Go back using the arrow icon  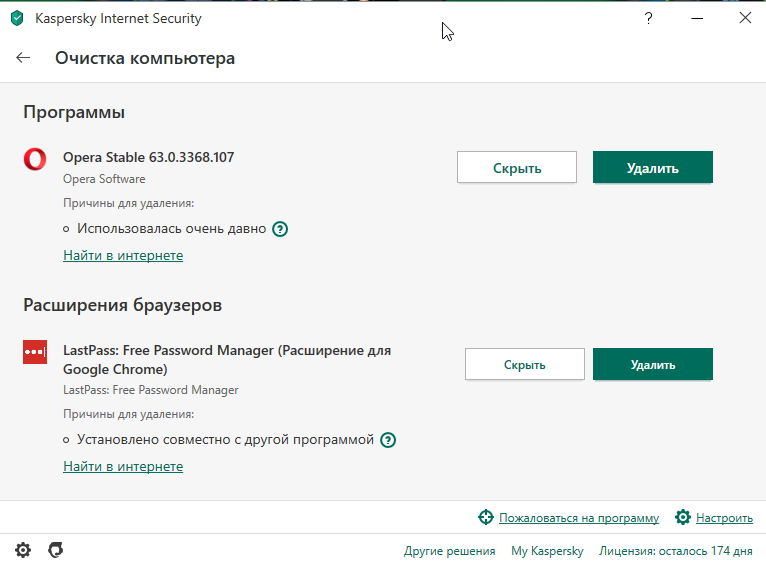click(x=23, y=58)
